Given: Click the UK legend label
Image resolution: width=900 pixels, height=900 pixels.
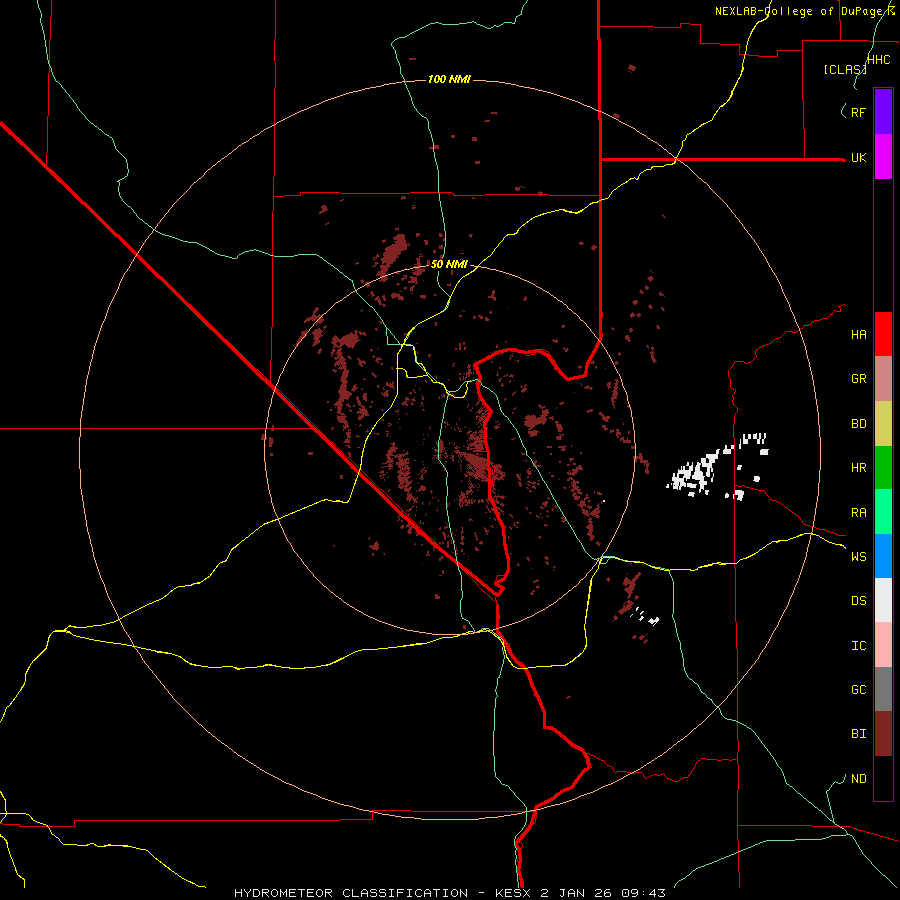Looking at the screenshot, I should 858,158.
